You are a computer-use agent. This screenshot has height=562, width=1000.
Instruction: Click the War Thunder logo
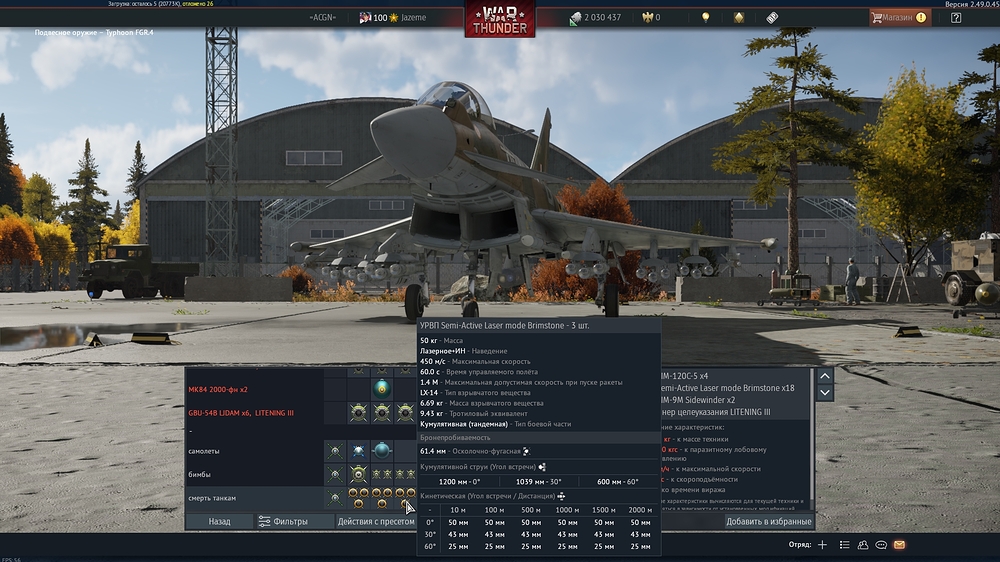pyautogui.click(x=499, y=19)
